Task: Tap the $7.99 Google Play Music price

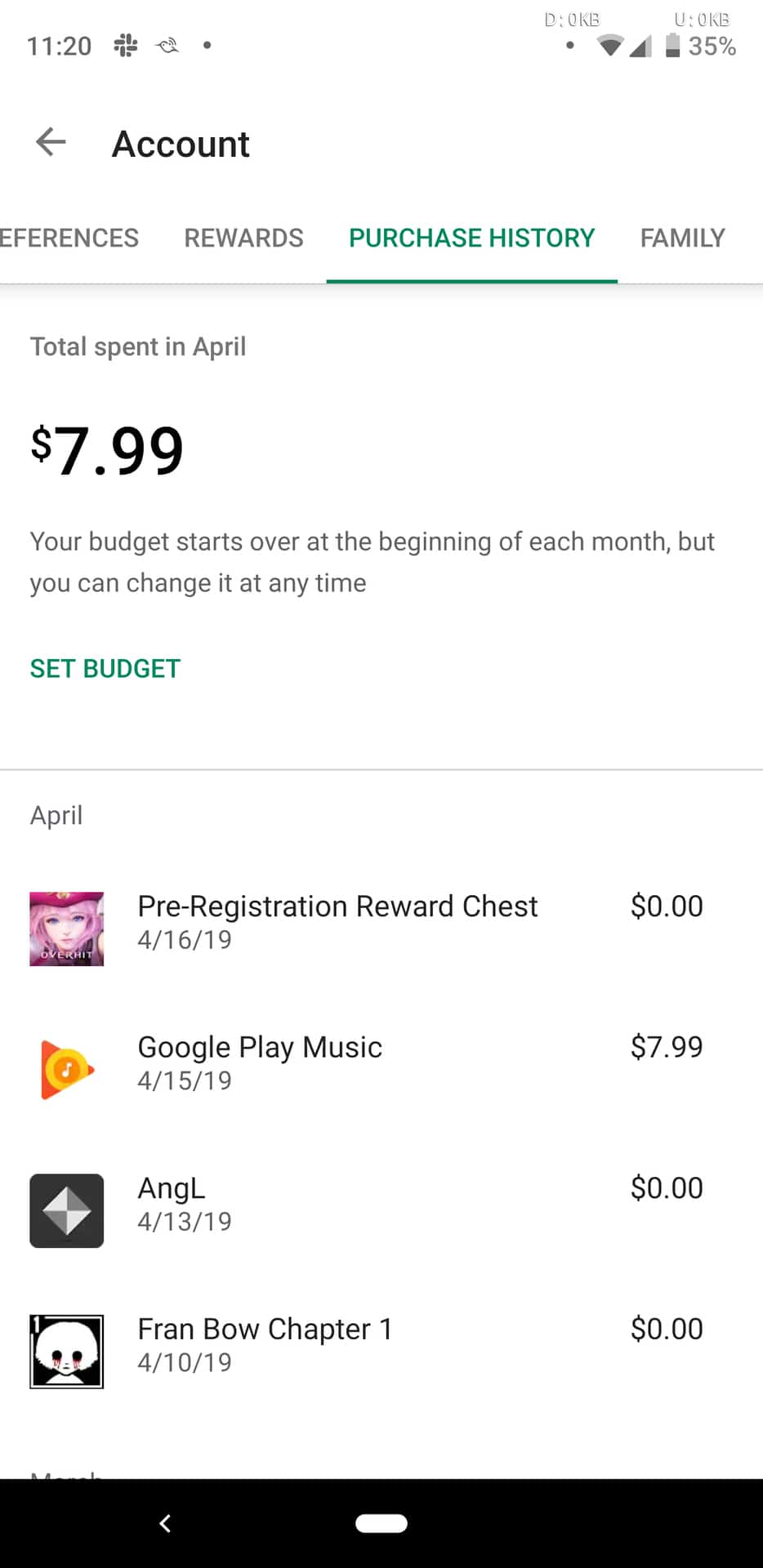Action: coord(666,1047)
